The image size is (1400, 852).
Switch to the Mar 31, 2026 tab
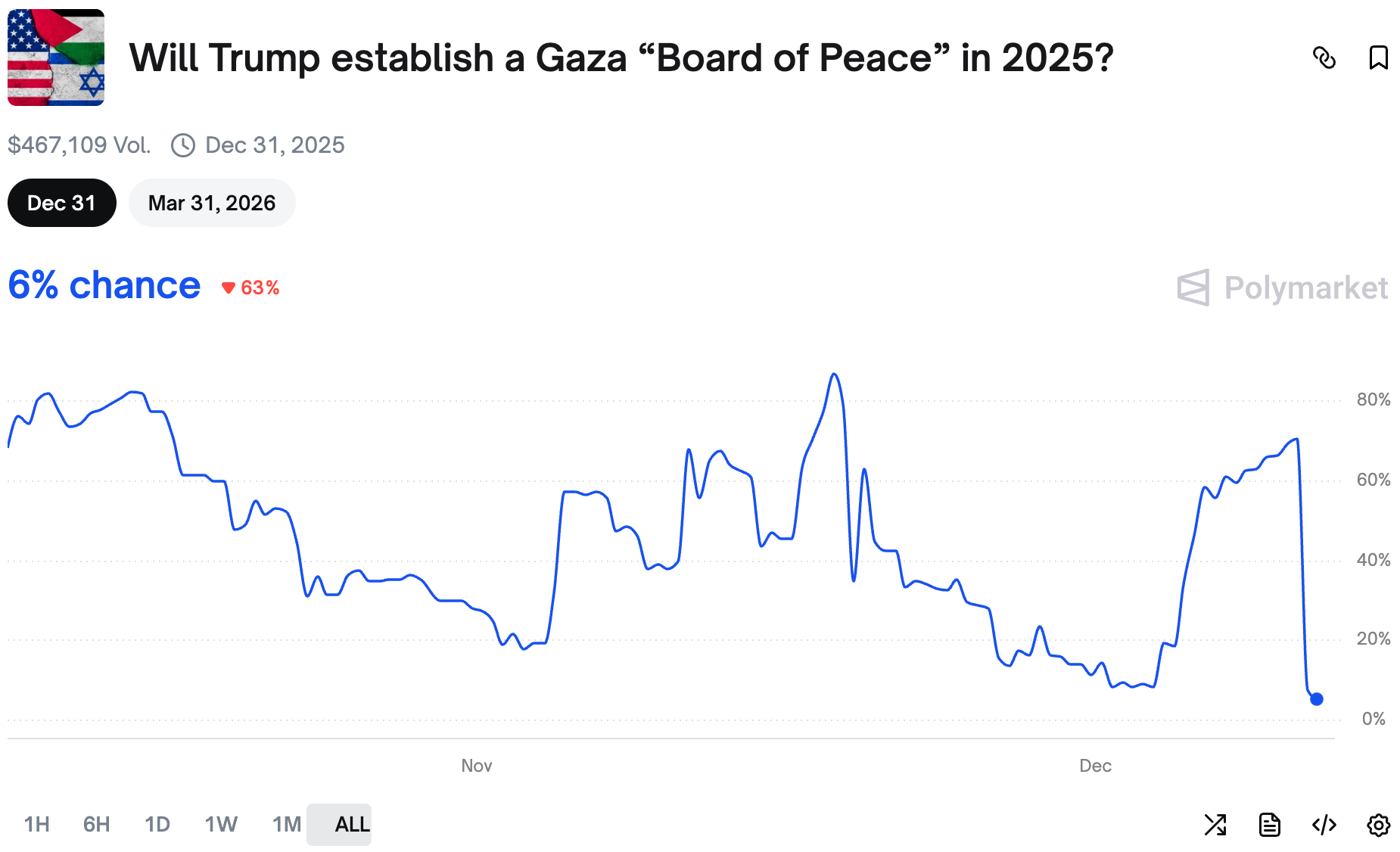click(x=212, y=203)
